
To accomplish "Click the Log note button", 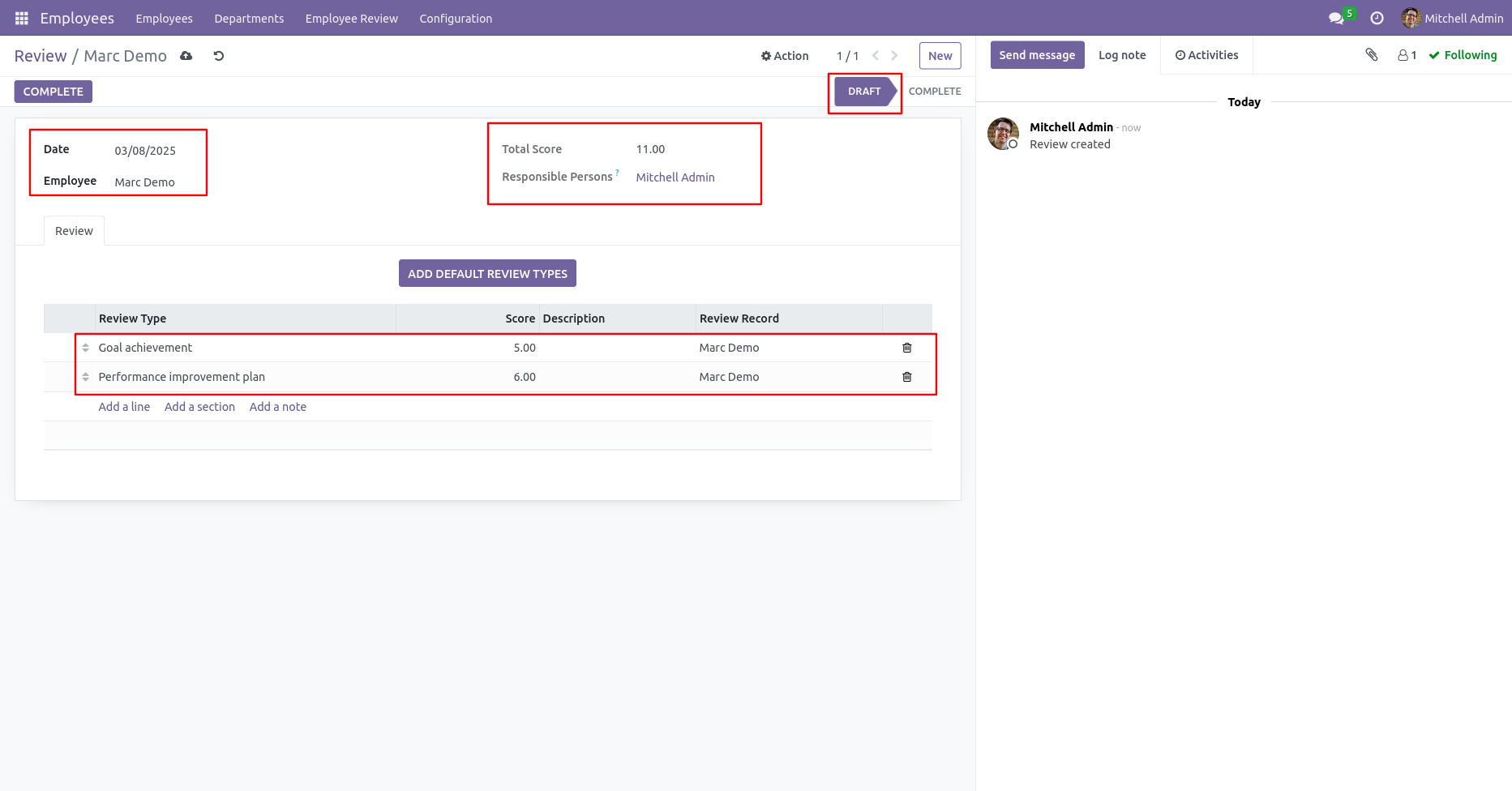I will [1122, 55].
